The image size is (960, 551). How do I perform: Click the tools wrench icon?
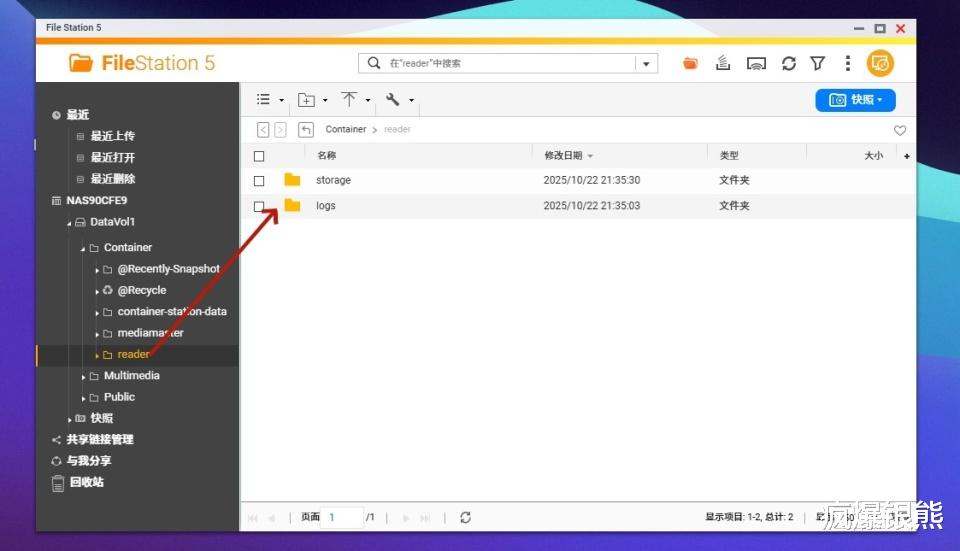(392, 99)
